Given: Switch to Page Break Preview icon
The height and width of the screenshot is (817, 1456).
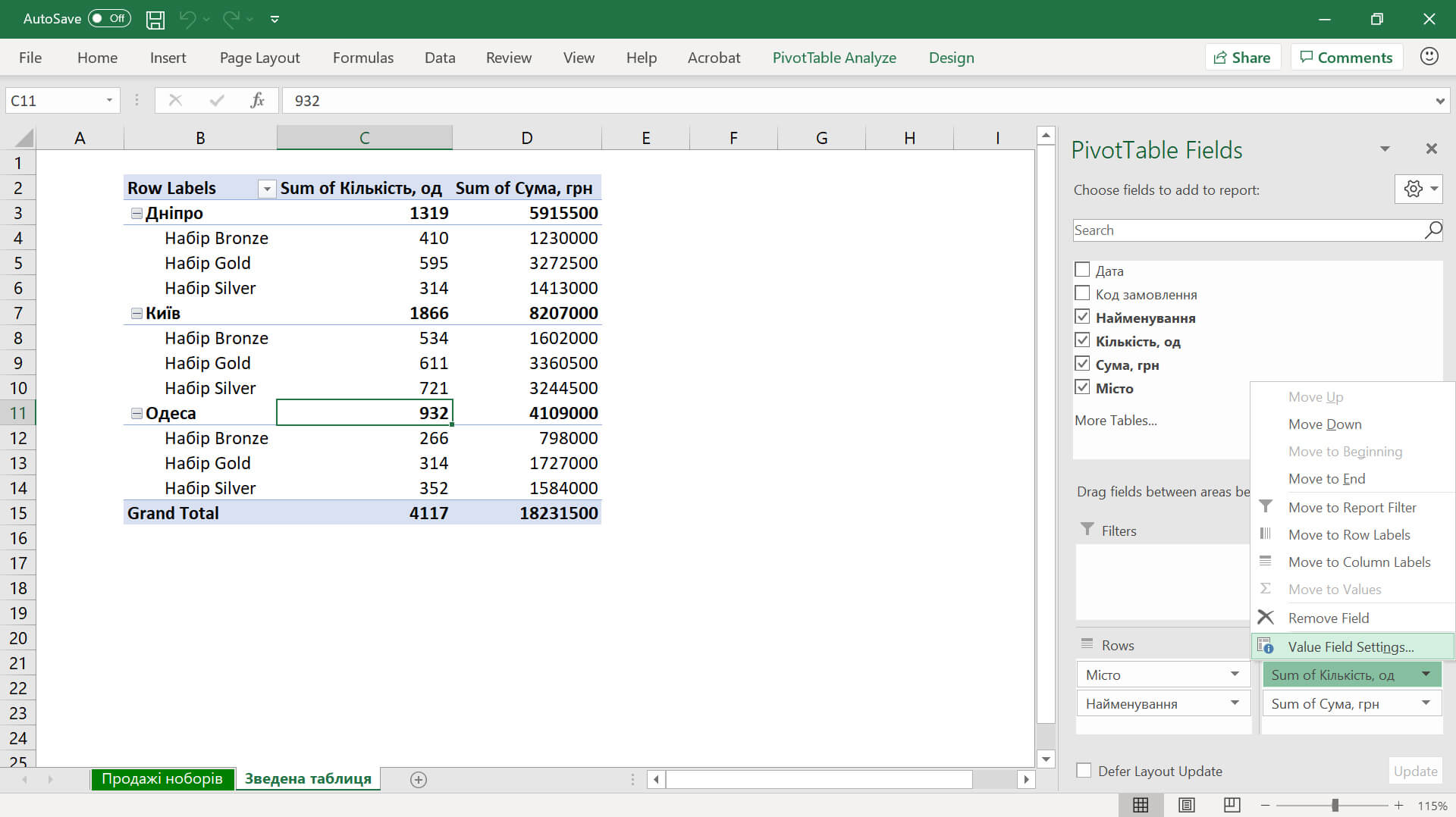Looking at the screenshot, I should [x=1232, y=805].
